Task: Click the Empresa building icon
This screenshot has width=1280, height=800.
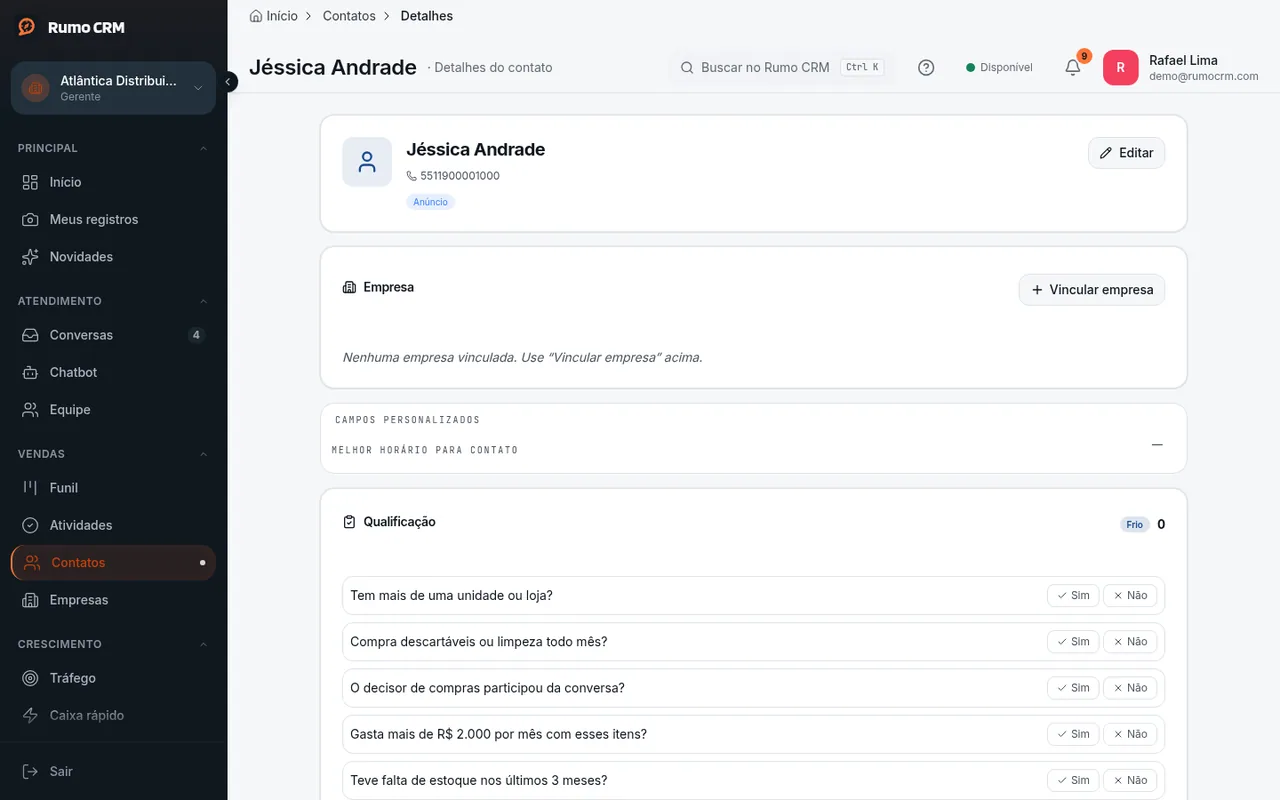Action: 349,287
